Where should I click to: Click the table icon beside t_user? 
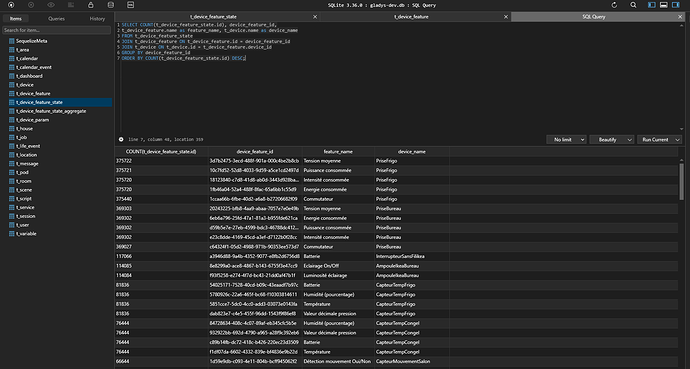click(12, 225)
